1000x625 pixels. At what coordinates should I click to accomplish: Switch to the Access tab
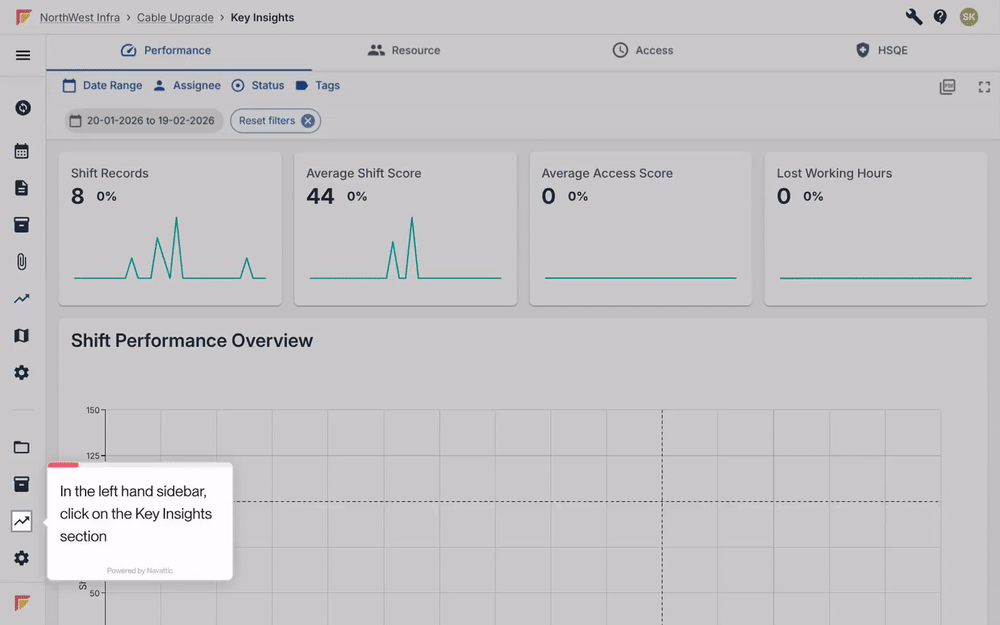tap(643, 50)
